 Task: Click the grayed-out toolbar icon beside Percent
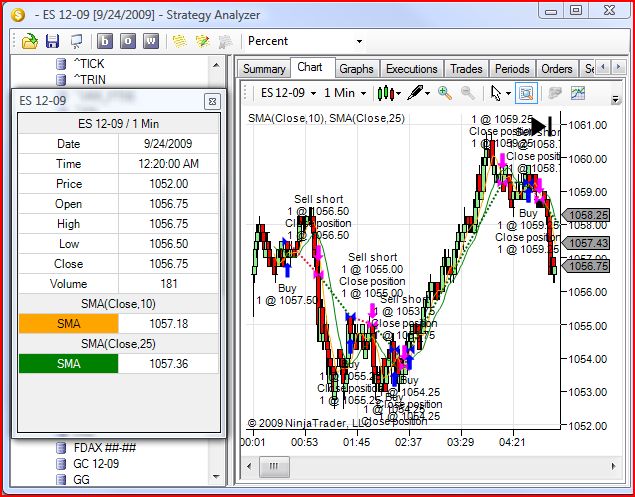[225, 41]
